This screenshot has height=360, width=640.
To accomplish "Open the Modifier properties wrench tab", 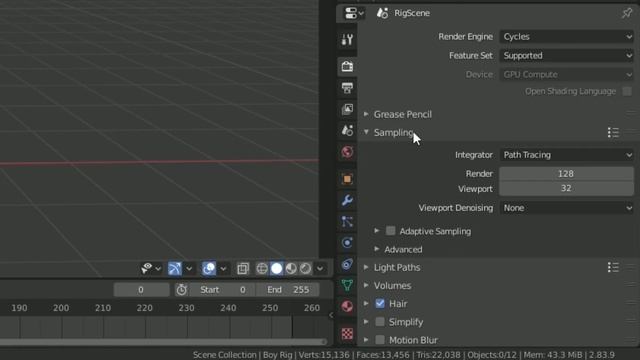I will tap(347, 200).
